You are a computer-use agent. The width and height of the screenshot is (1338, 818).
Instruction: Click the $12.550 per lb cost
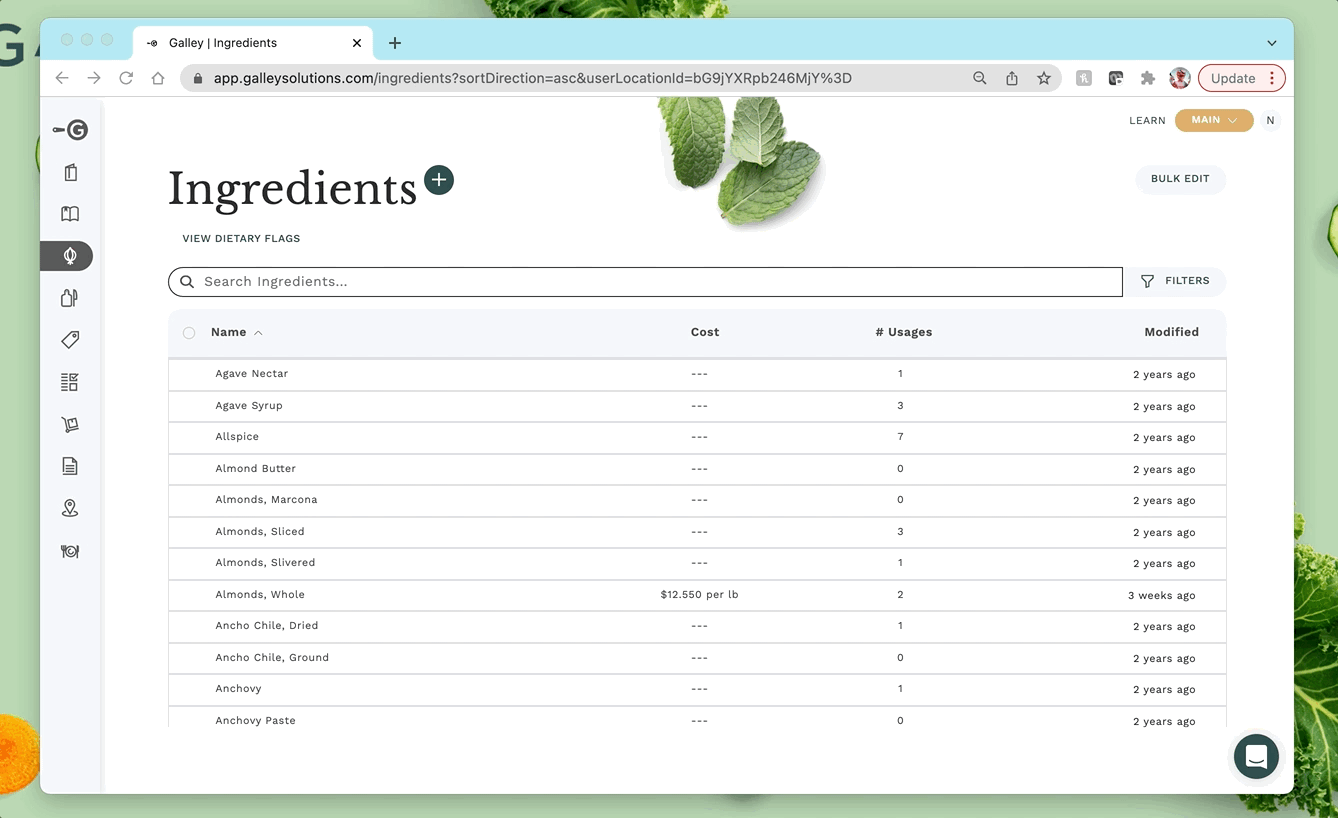699,595
